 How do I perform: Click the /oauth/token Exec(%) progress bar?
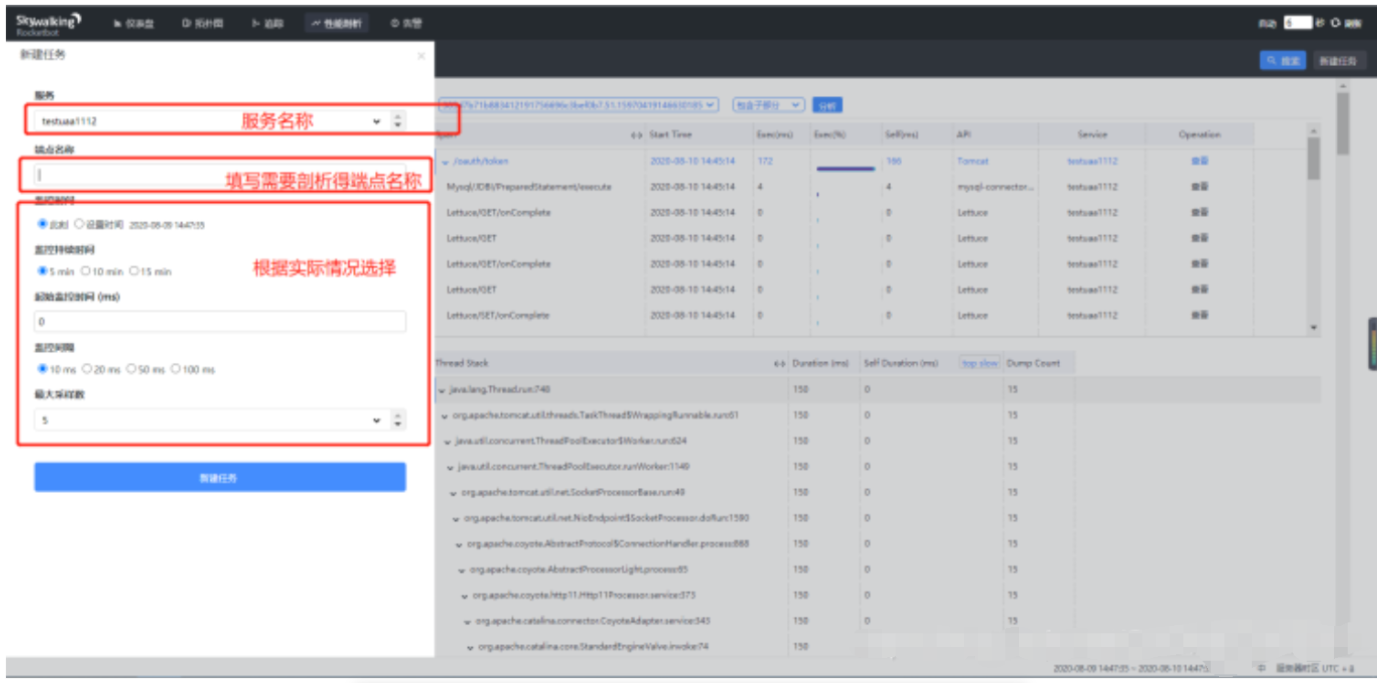click(845, 168)
